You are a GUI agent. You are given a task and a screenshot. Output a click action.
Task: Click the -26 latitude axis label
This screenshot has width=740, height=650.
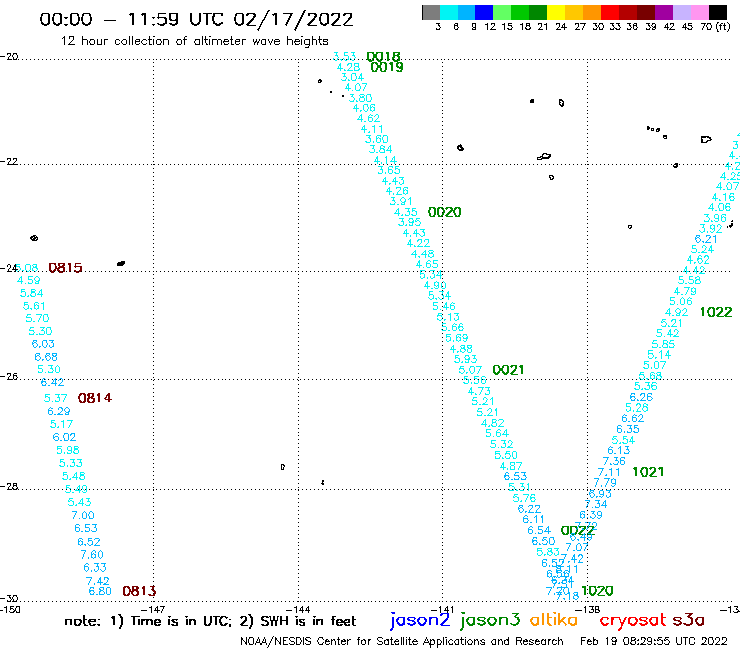point(9,377)
